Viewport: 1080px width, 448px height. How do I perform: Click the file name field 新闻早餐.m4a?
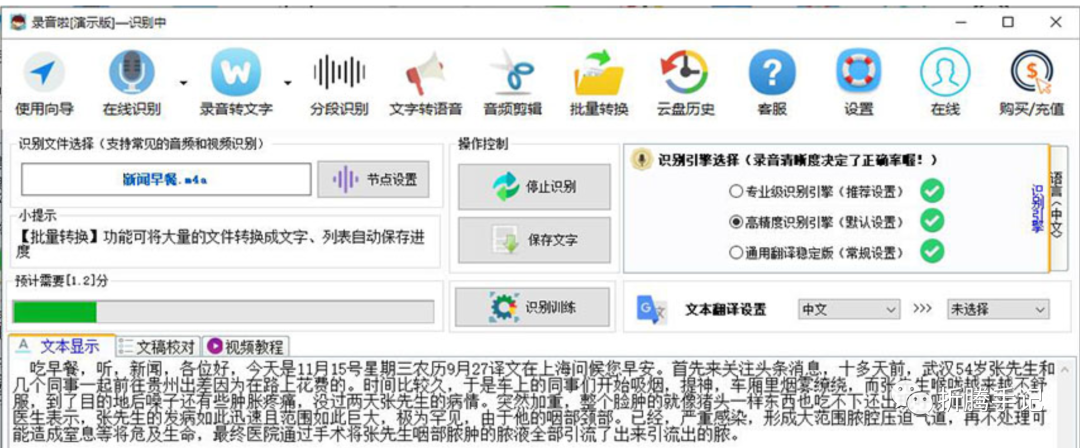click(166, 180)
